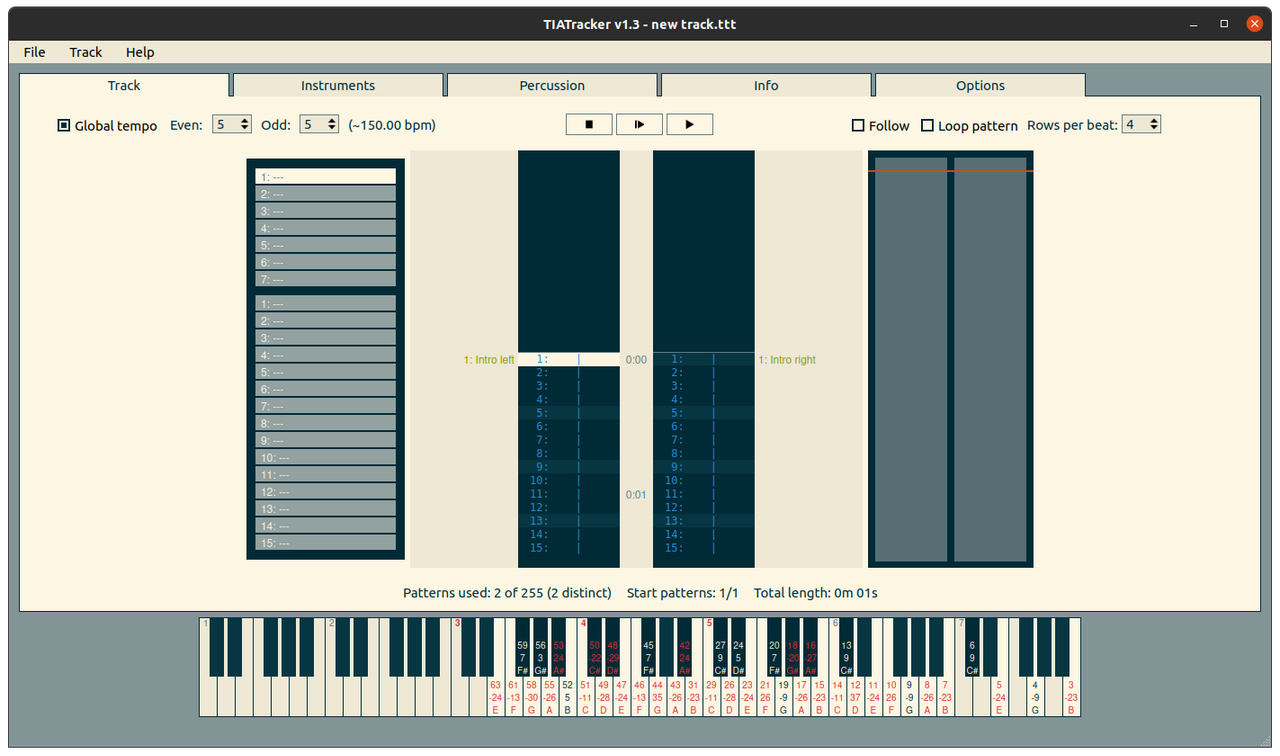Select the Track tab
Screen dimensions: 1280x756
point(124,85)
